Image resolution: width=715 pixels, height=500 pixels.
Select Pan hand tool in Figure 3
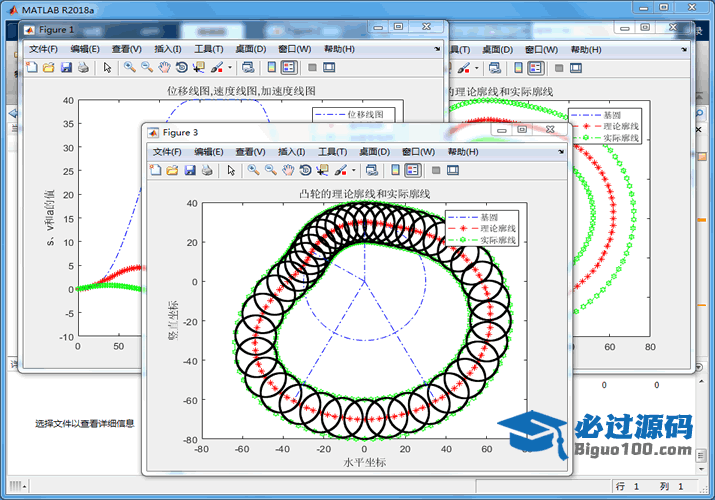coord(288,170)
